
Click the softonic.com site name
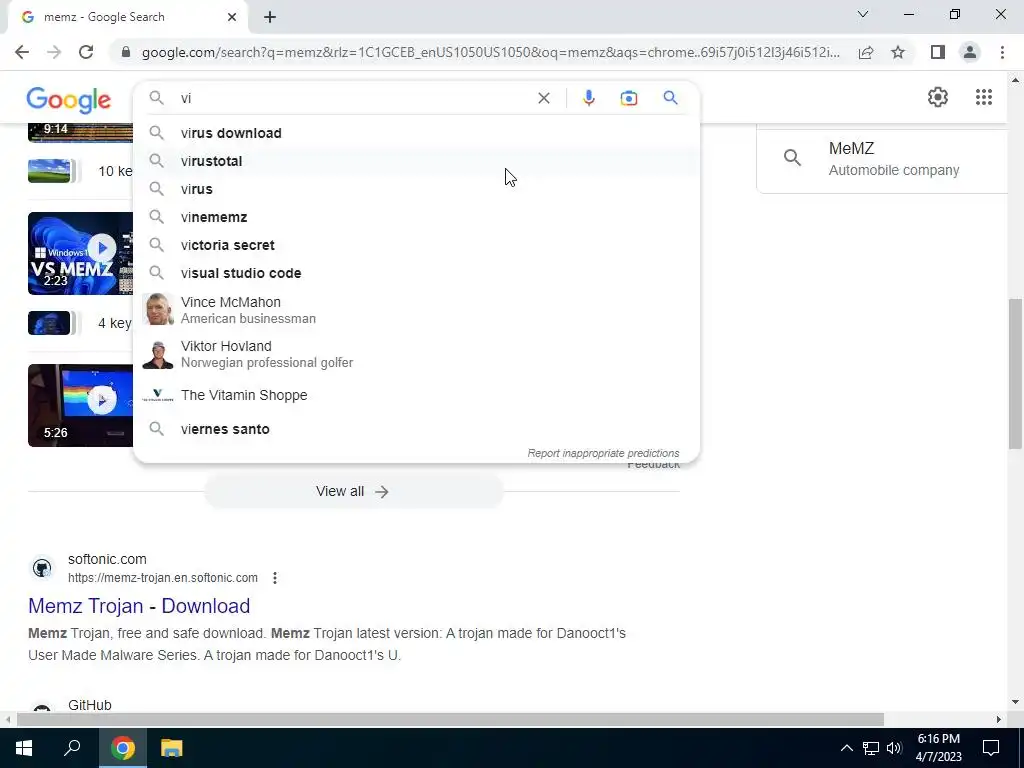tap(107, 560)
